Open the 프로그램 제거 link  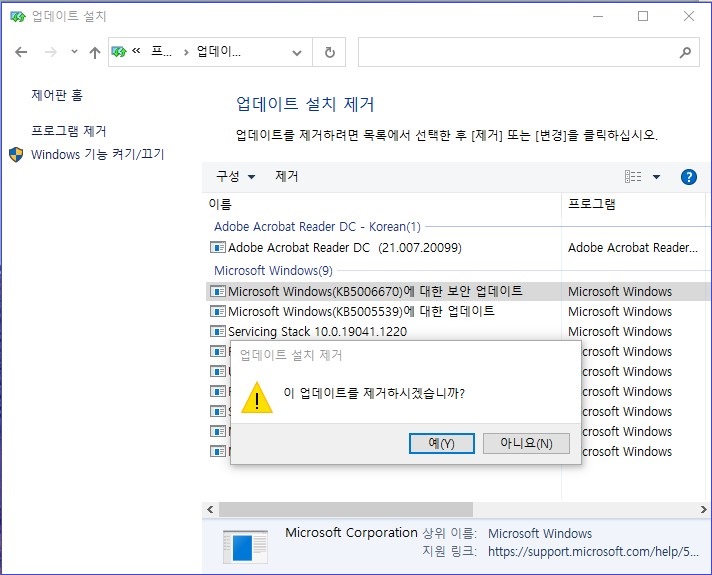click(x=69, y=131)
